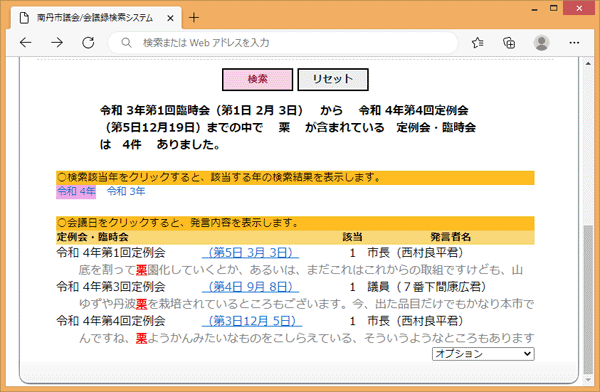Click the scrollbar up arrow
Image resolution: width=600 pixels, height=392 pixels.
(588, 64)
